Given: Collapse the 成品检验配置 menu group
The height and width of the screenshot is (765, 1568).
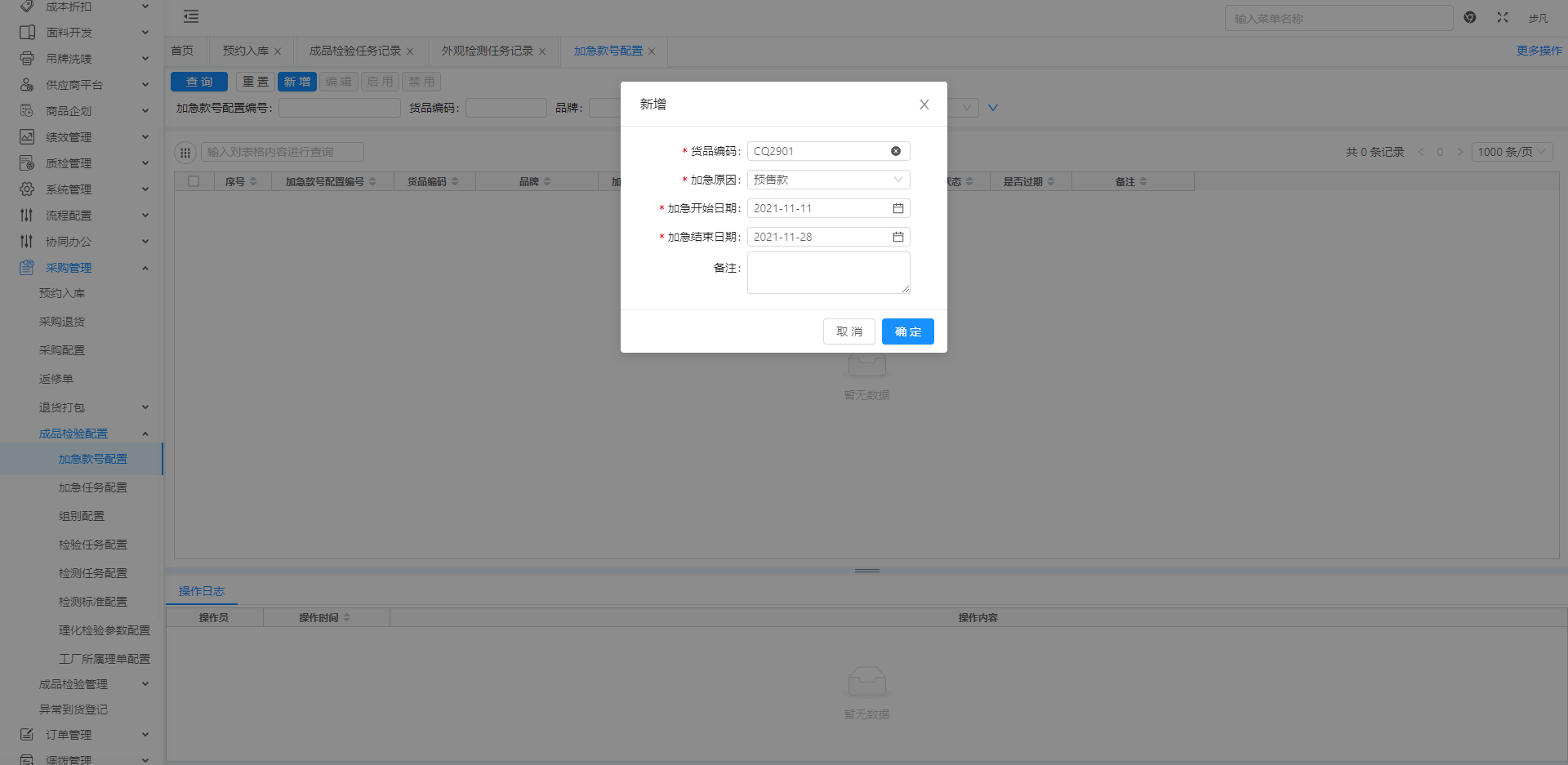Looking at the screenshot, I should pyautogui.click(x=145, y=434).
